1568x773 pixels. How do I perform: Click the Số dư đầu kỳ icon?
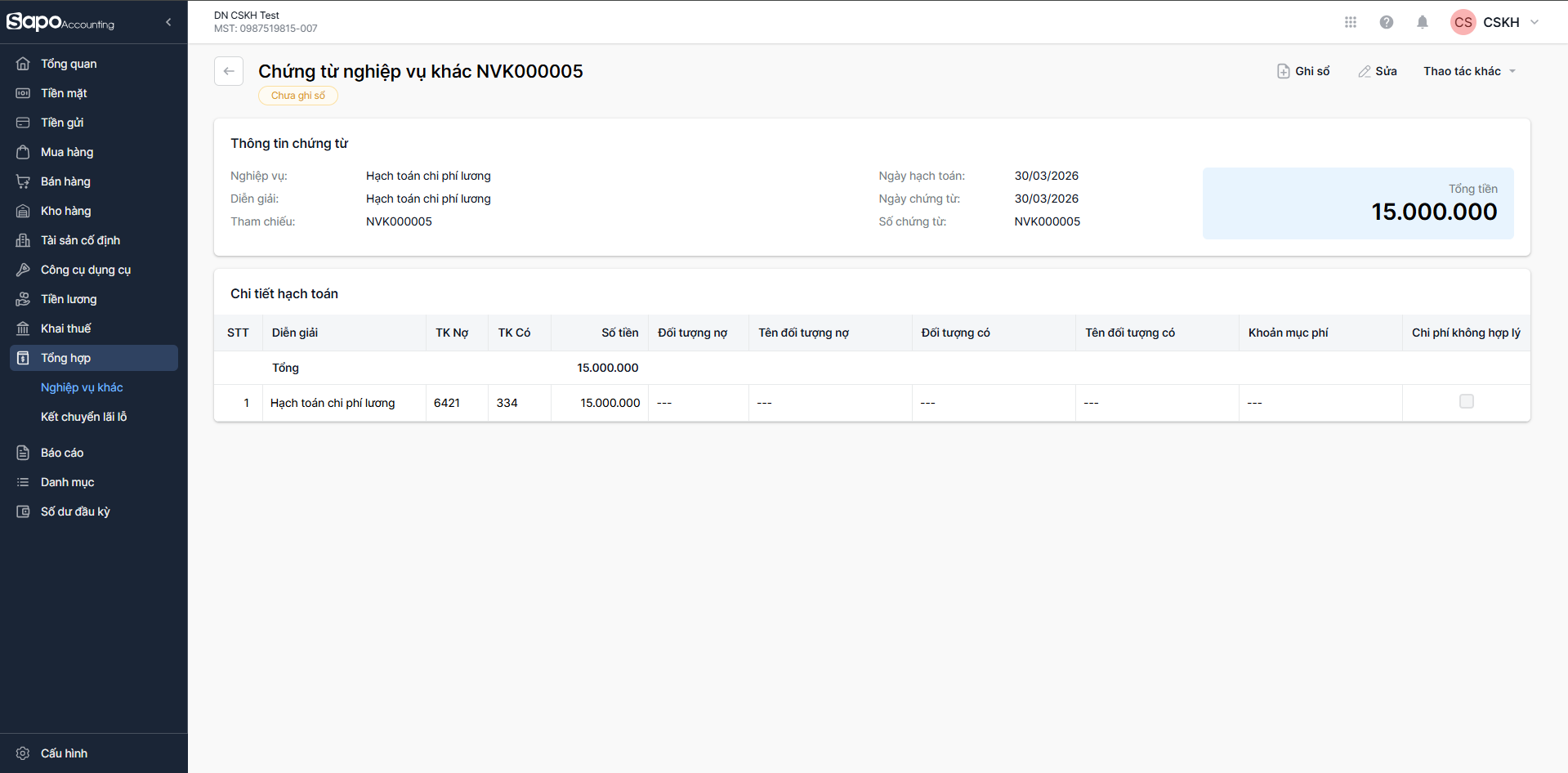pyautogui.click(x=23, y=512)
